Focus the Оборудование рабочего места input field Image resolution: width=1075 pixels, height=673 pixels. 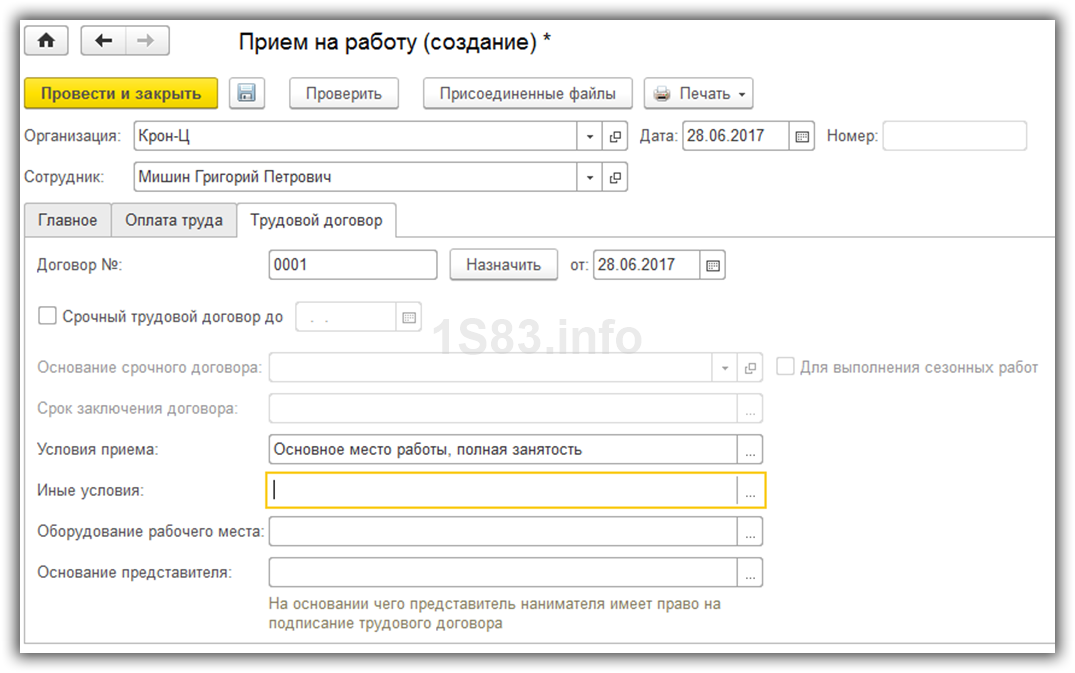pos(502,532)
